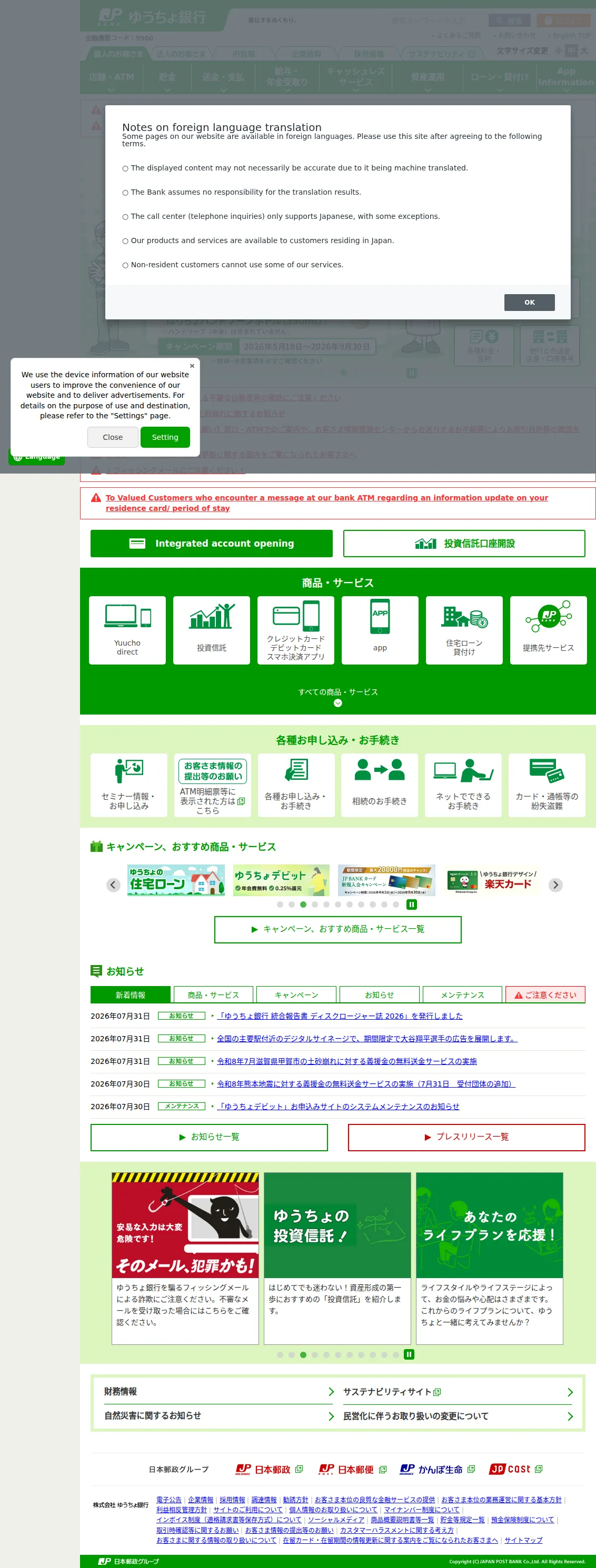Open ゆうちょデビット banner

(x=281, y=880)
